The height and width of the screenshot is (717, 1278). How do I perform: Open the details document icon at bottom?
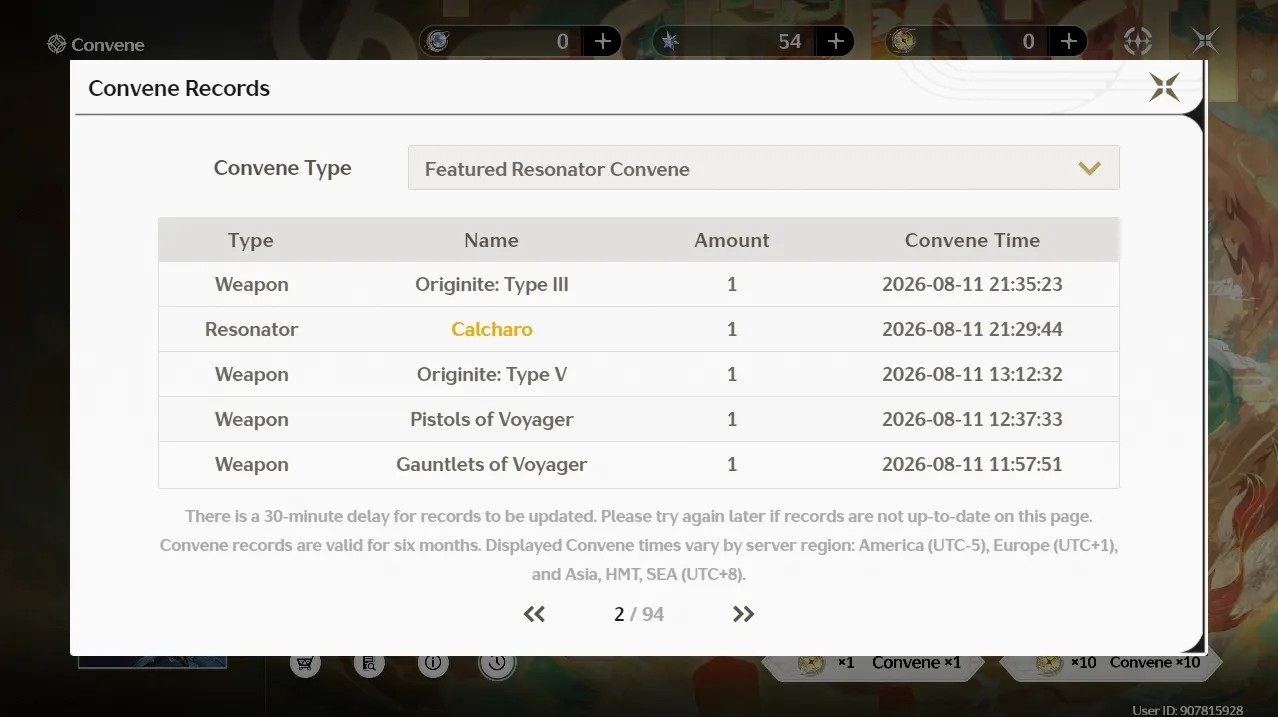tap(369, 662)
